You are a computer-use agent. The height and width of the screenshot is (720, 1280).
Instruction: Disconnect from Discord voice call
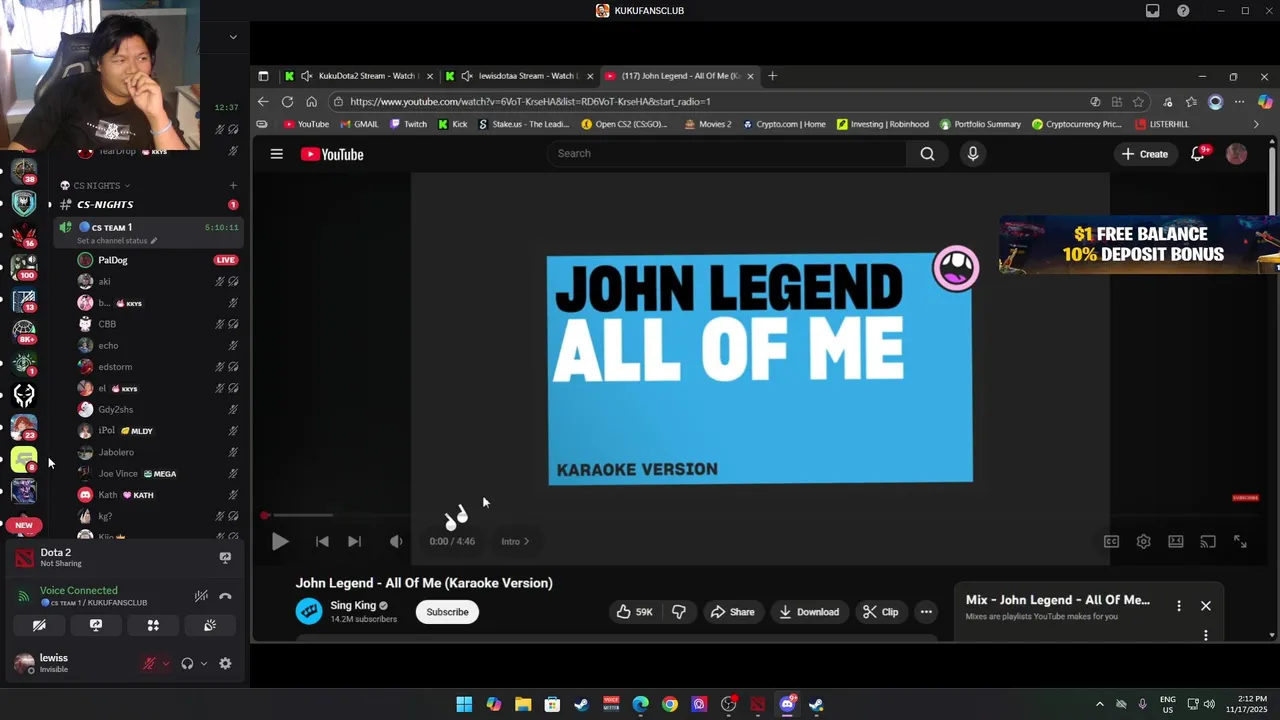225,596
